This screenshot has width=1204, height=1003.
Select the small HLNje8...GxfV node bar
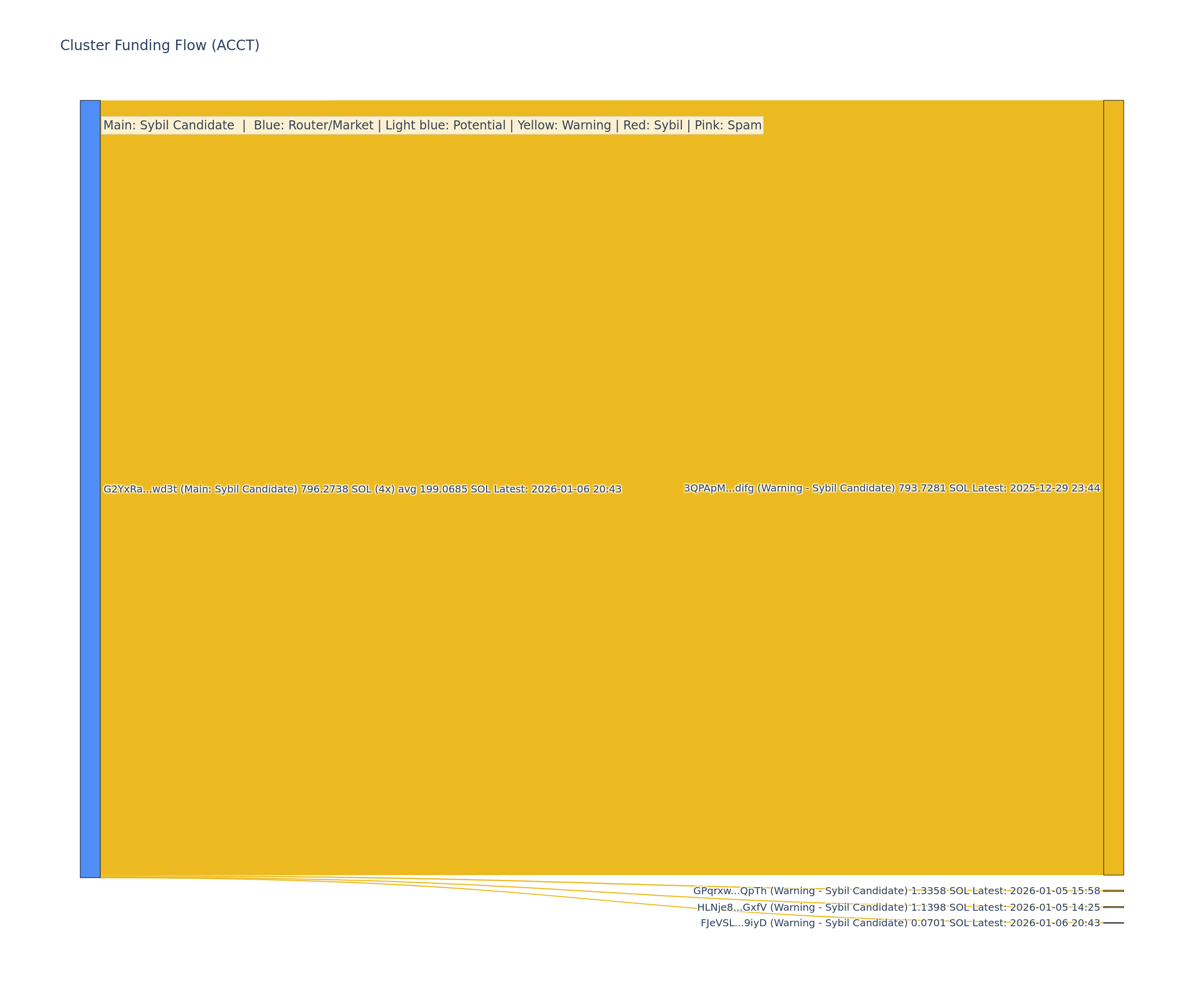coord(1113,907)
